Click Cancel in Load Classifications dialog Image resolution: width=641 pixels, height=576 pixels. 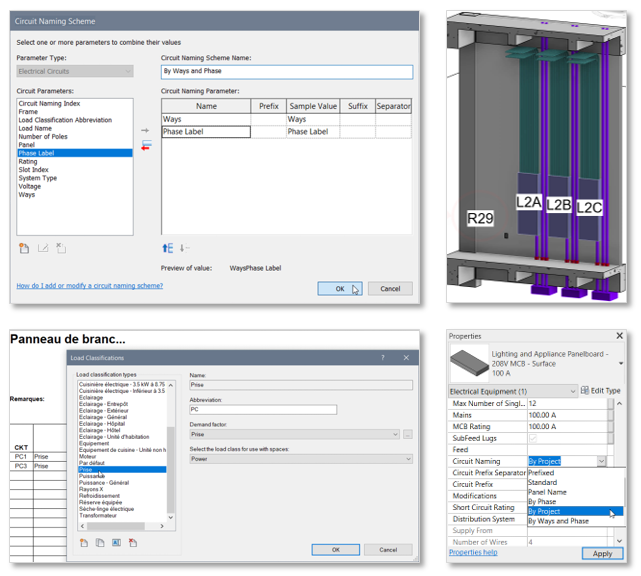(x=388, y=550)
